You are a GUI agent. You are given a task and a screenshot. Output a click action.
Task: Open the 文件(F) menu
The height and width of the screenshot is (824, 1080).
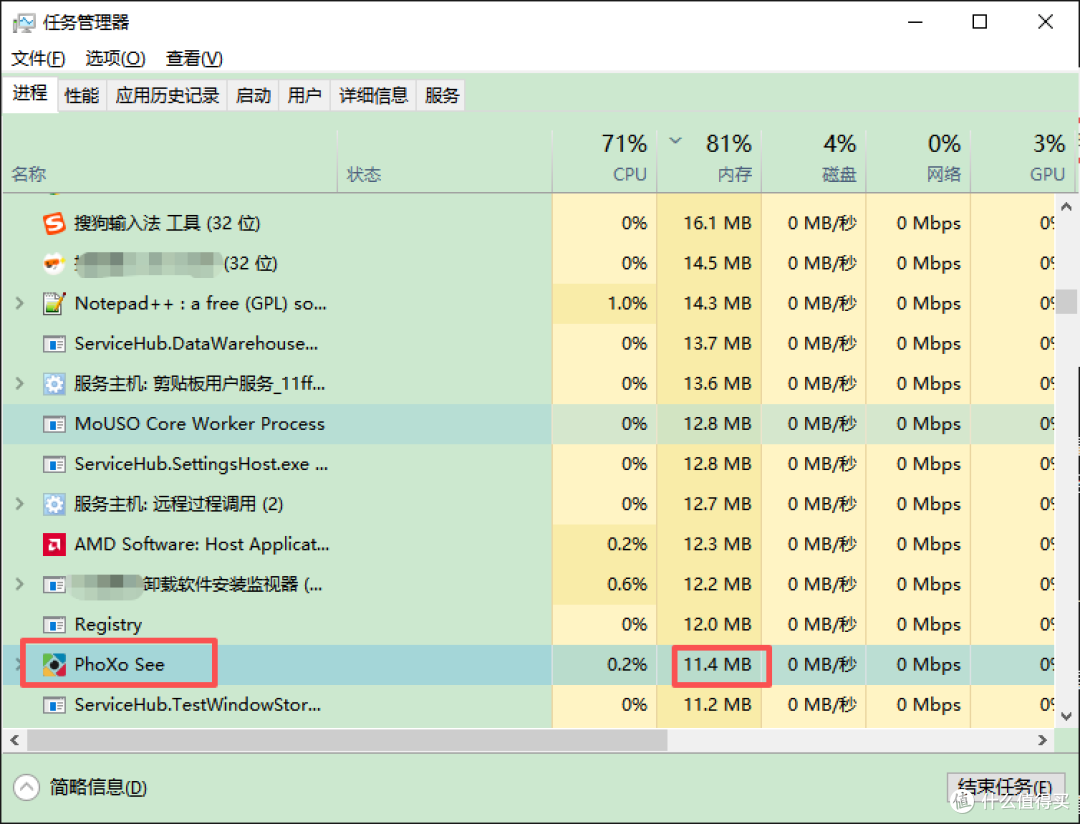point(39,59)
